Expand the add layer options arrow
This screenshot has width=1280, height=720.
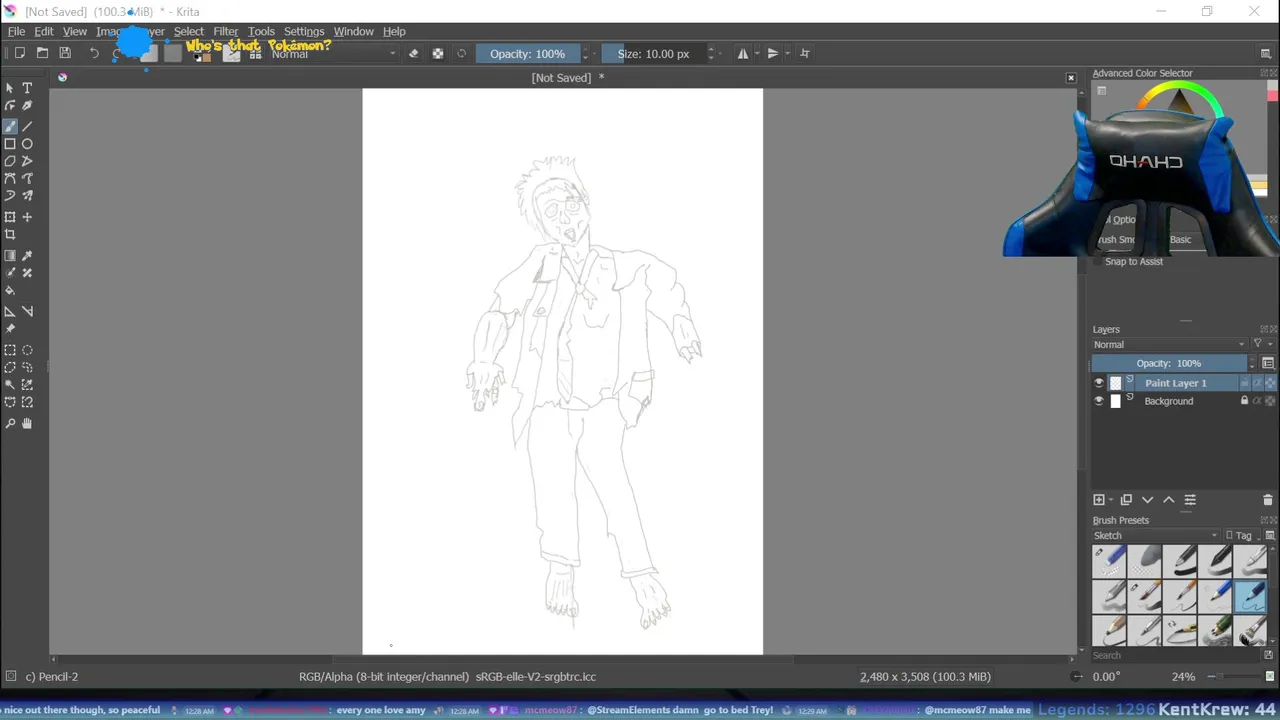pos(1110,500)
